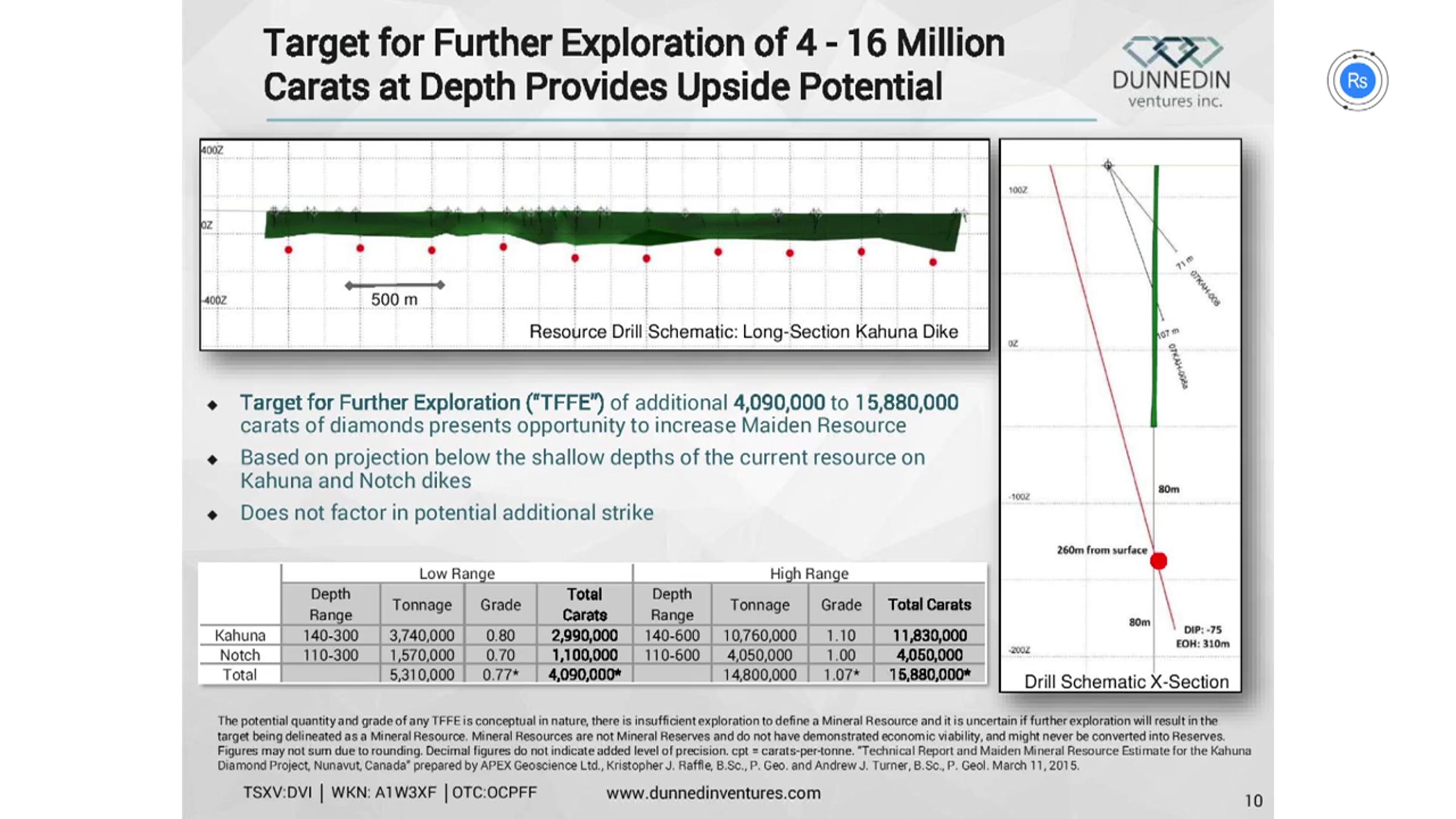Click the 4,090,000* low range total cell
The image size is (1456, 819).
coord(584,675)
